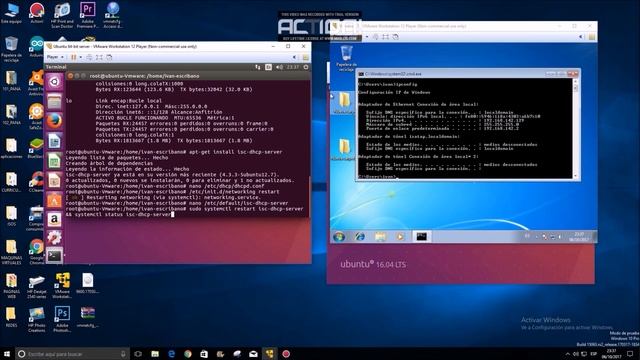This screenshot has height=360, width=640.
Task: Open PAGINAS WEB folder on desktop
Action: [x=11, y=286]
